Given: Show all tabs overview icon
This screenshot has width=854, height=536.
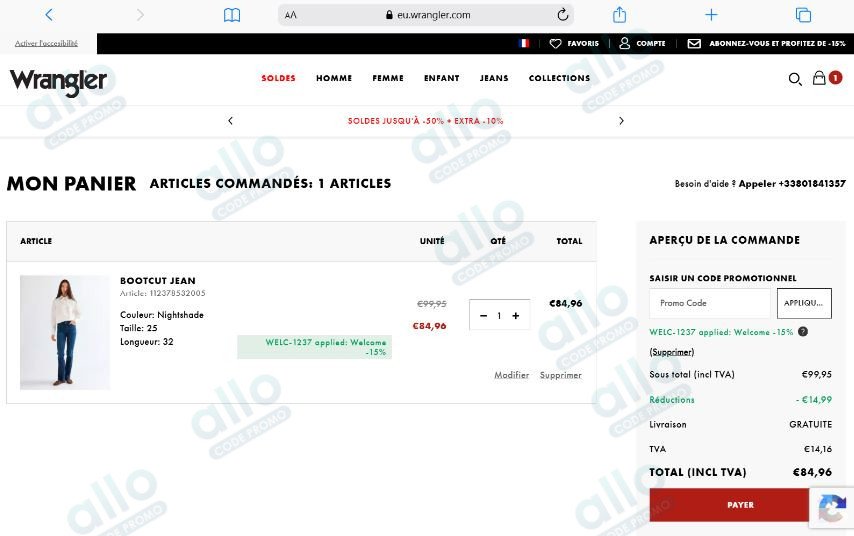Looking at the screenshot, I should click(803, 15).
